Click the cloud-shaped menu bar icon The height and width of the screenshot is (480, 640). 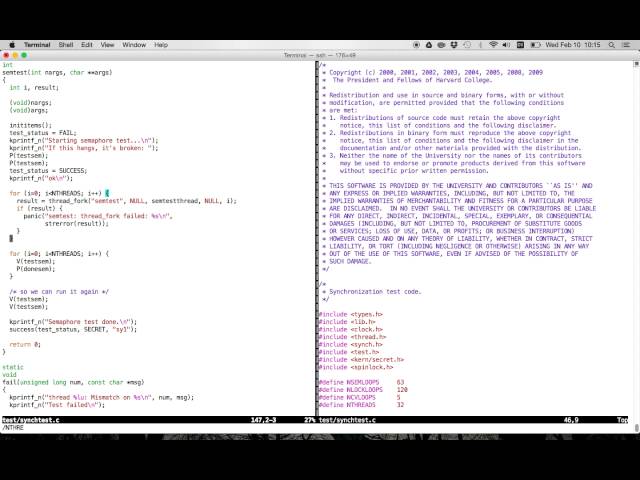[x=441, y=45]
